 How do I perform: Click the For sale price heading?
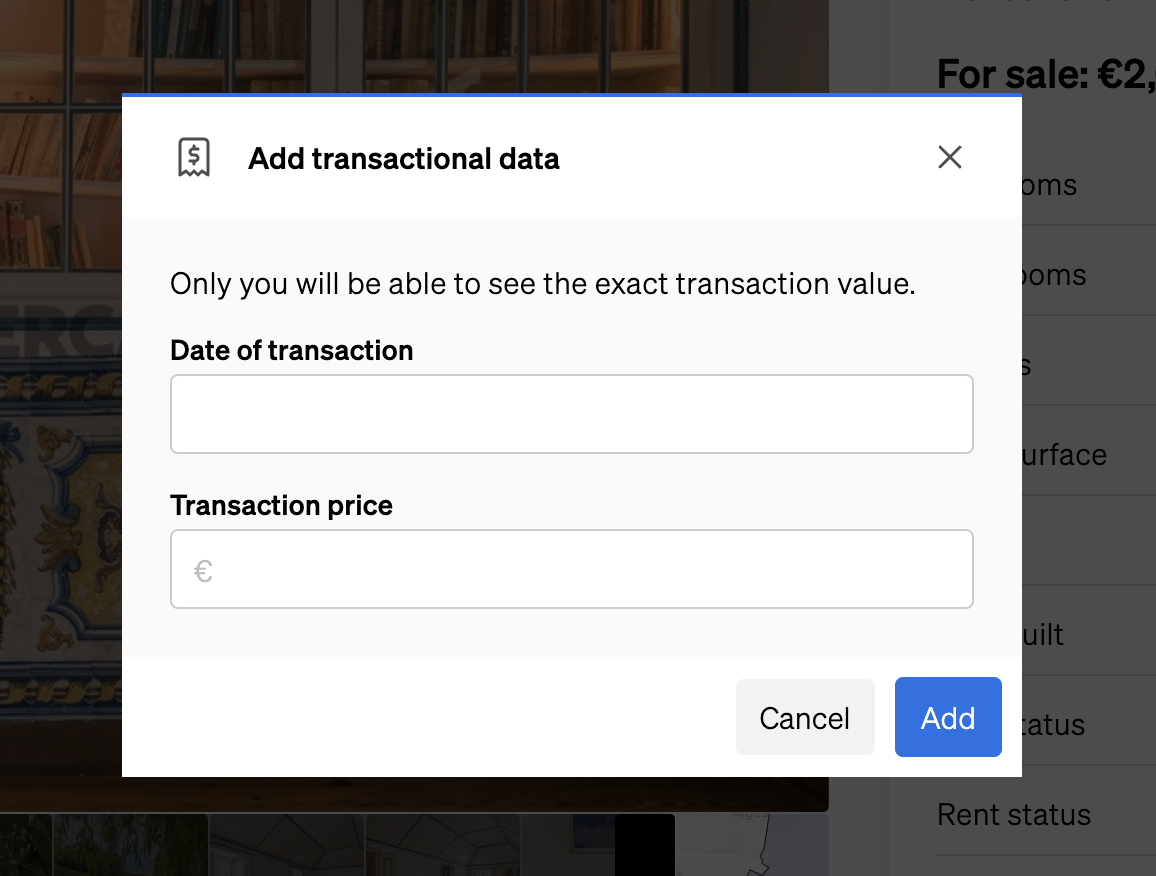[x=1045, y=73]
